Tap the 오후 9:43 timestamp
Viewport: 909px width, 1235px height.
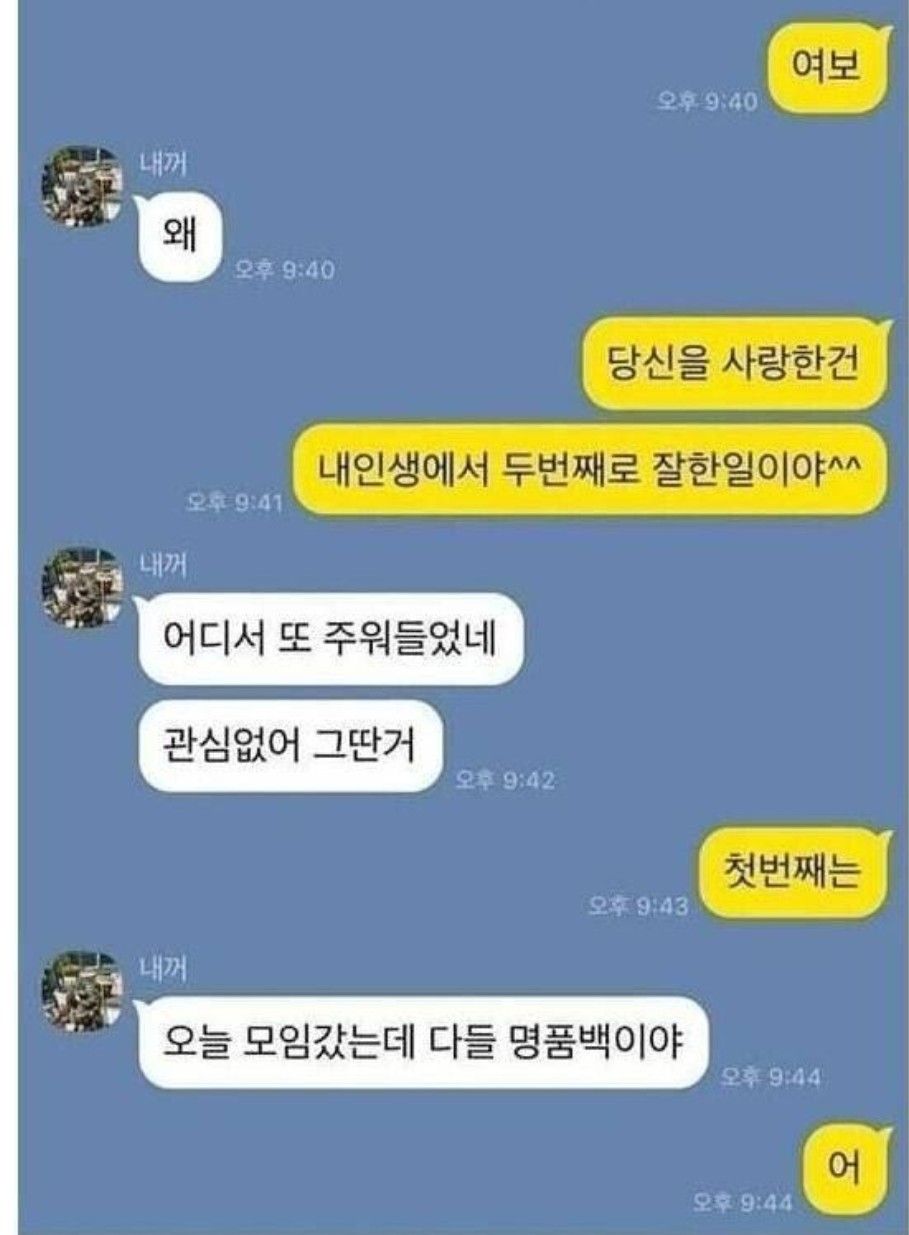(640, 905)
